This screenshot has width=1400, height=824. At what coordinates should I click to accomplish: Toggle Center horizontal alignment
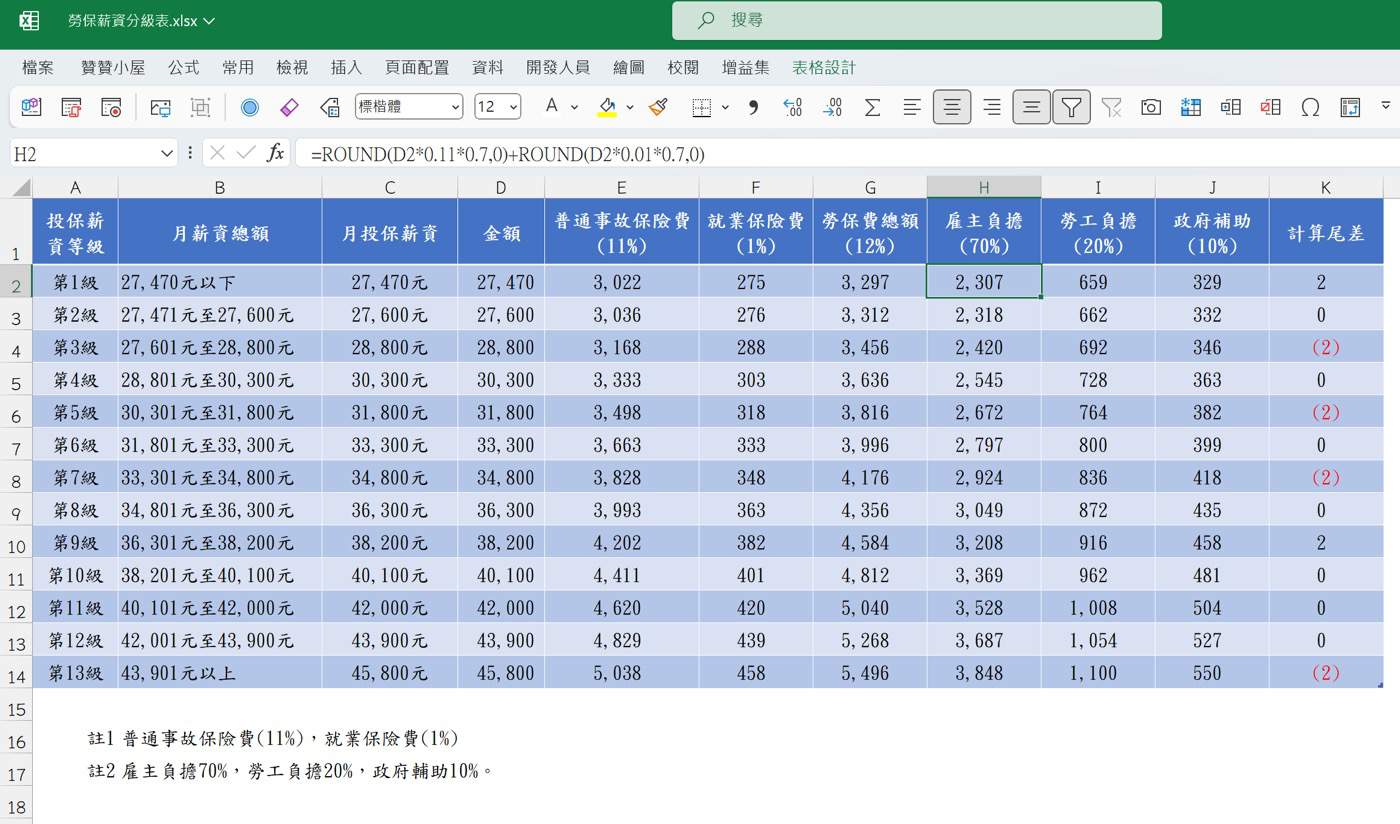coord(952,107)
